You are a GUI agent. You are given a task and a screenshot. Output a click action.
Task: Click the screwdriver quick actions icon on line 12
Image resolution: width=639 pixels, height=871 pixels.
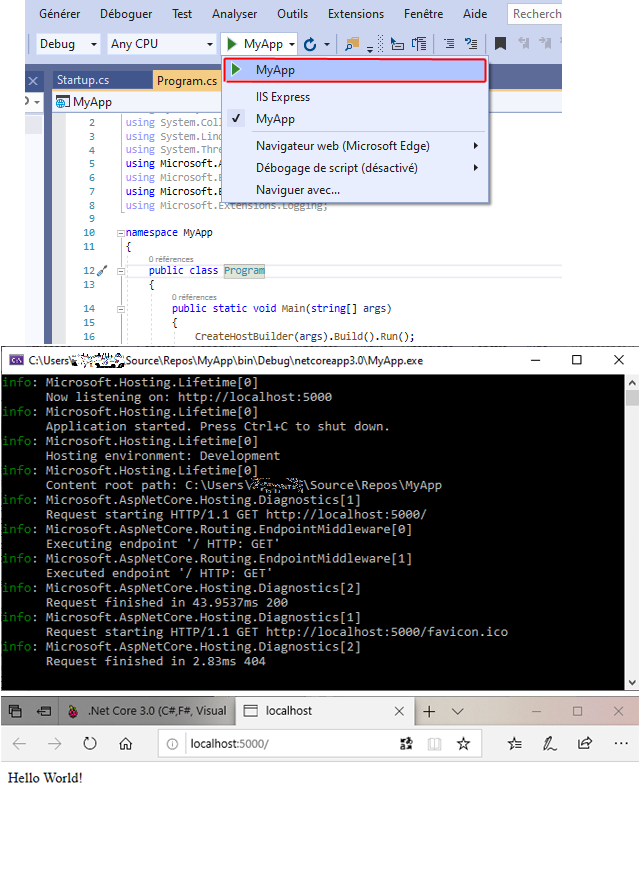point(102,271)
